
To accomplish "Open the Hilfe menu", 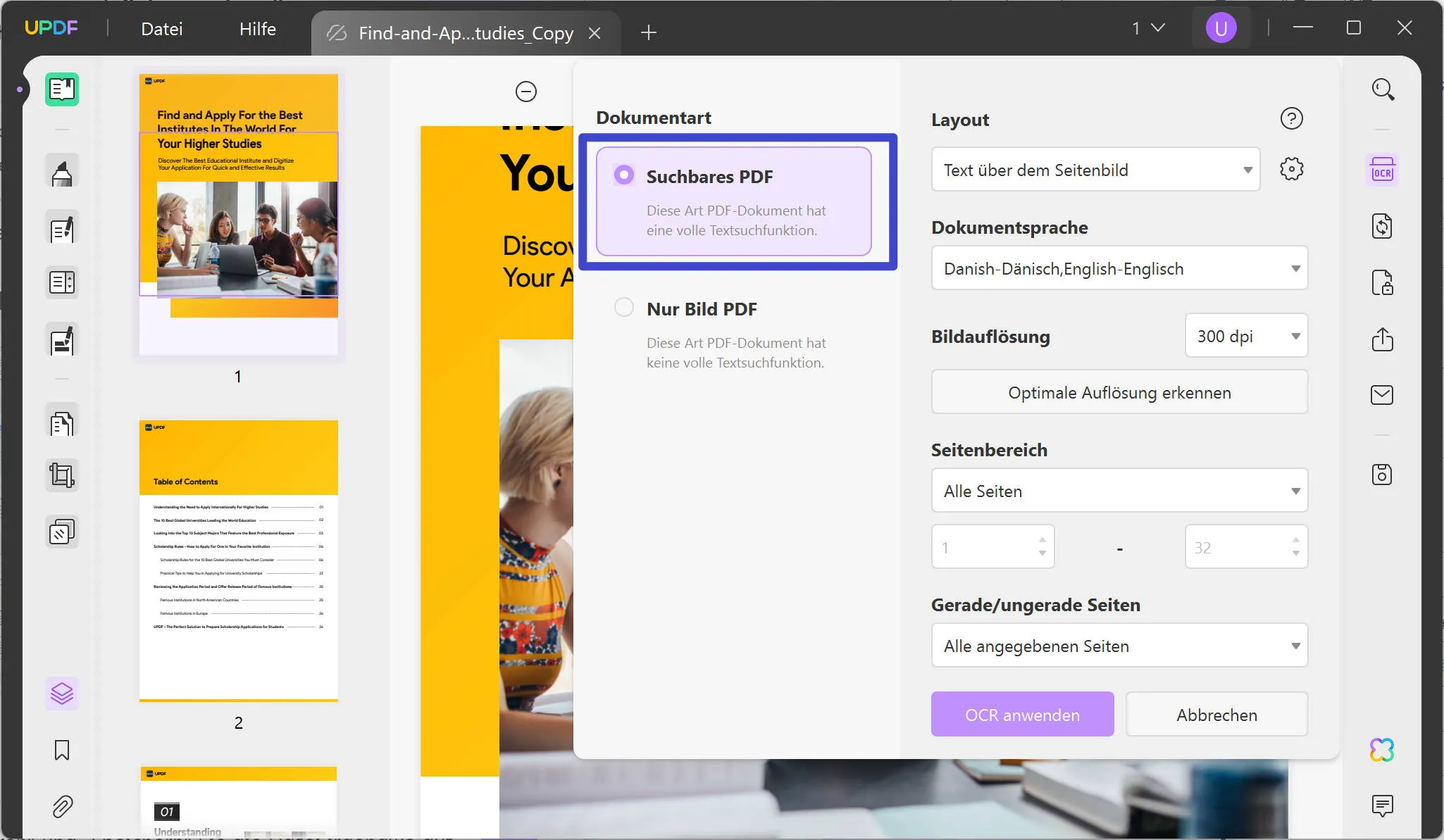I will point(256,28).
